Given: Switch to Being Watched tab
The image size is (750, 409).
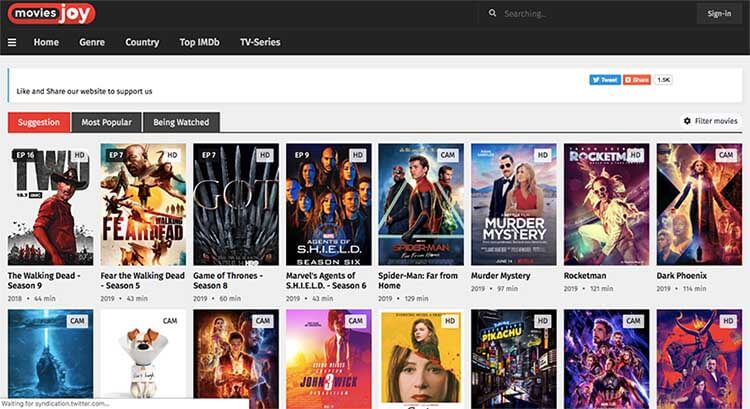Looking at the screenshot, I should coord(181,122).
